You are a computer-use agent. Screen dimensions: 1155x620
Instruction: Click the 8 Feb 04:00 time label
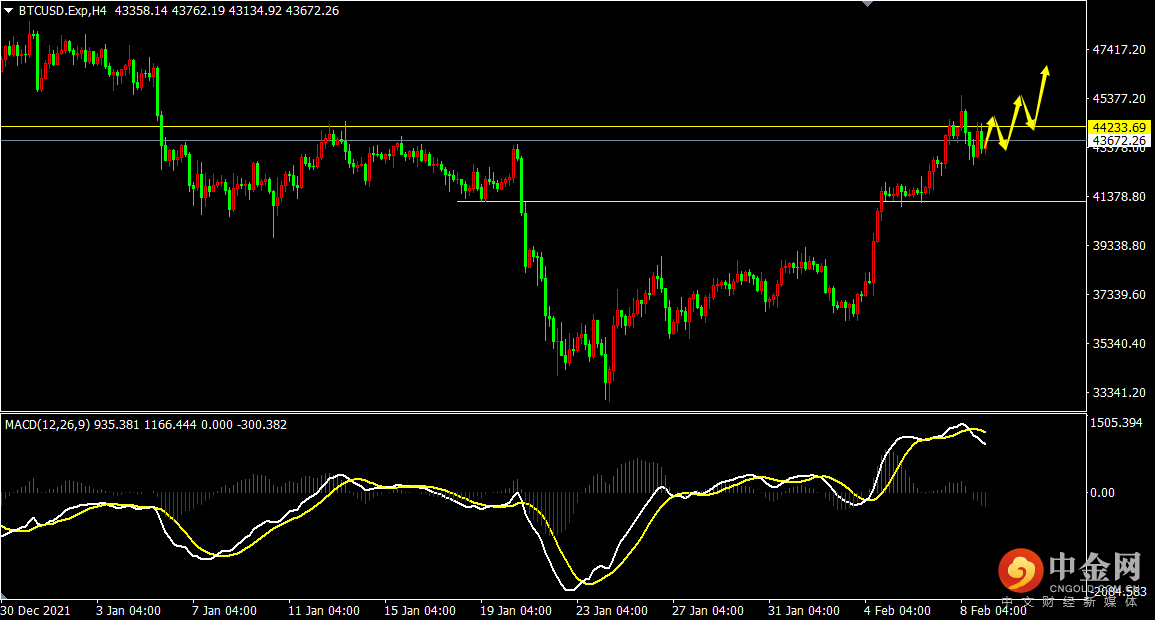tap(994, 611)
